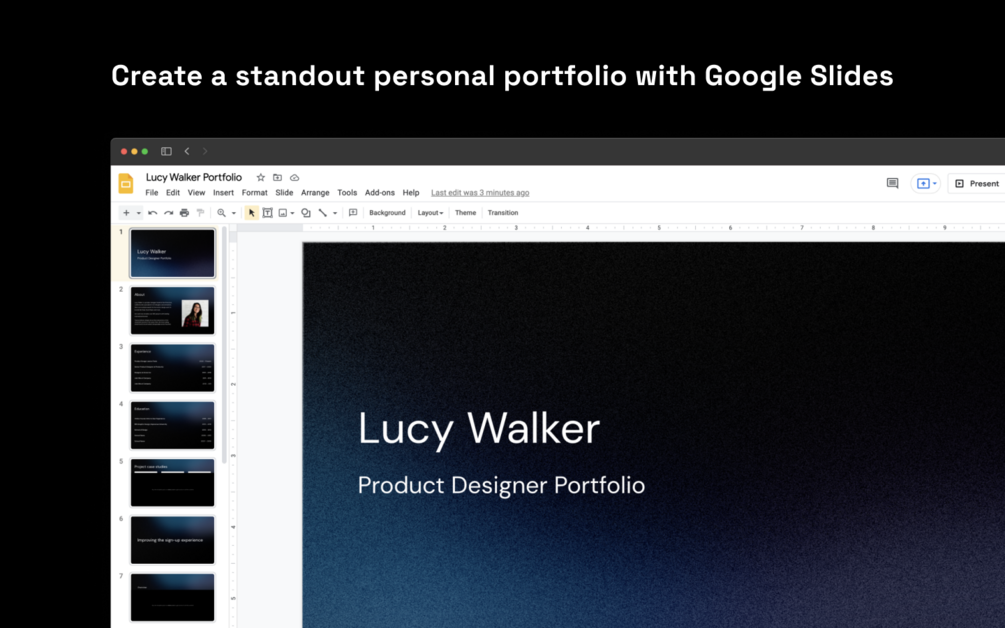Open the Edit menu
Viewport: 1005px width, 628px height.
tap(173, 193)
